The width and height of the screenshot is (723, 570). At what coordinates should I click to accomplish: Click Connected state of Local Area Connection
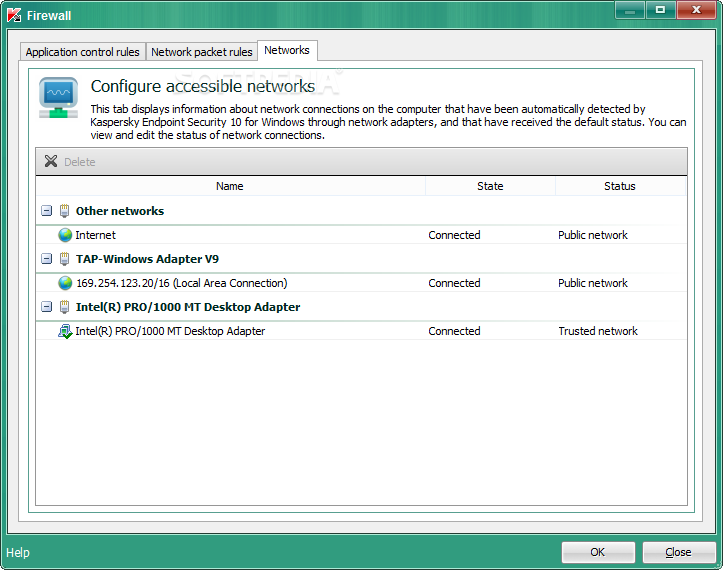click(454, 283)
